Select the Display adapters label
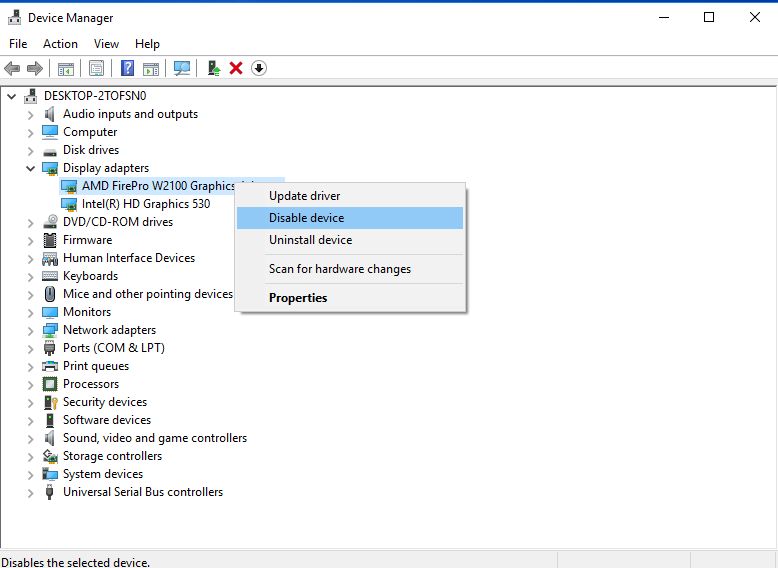 106,168
